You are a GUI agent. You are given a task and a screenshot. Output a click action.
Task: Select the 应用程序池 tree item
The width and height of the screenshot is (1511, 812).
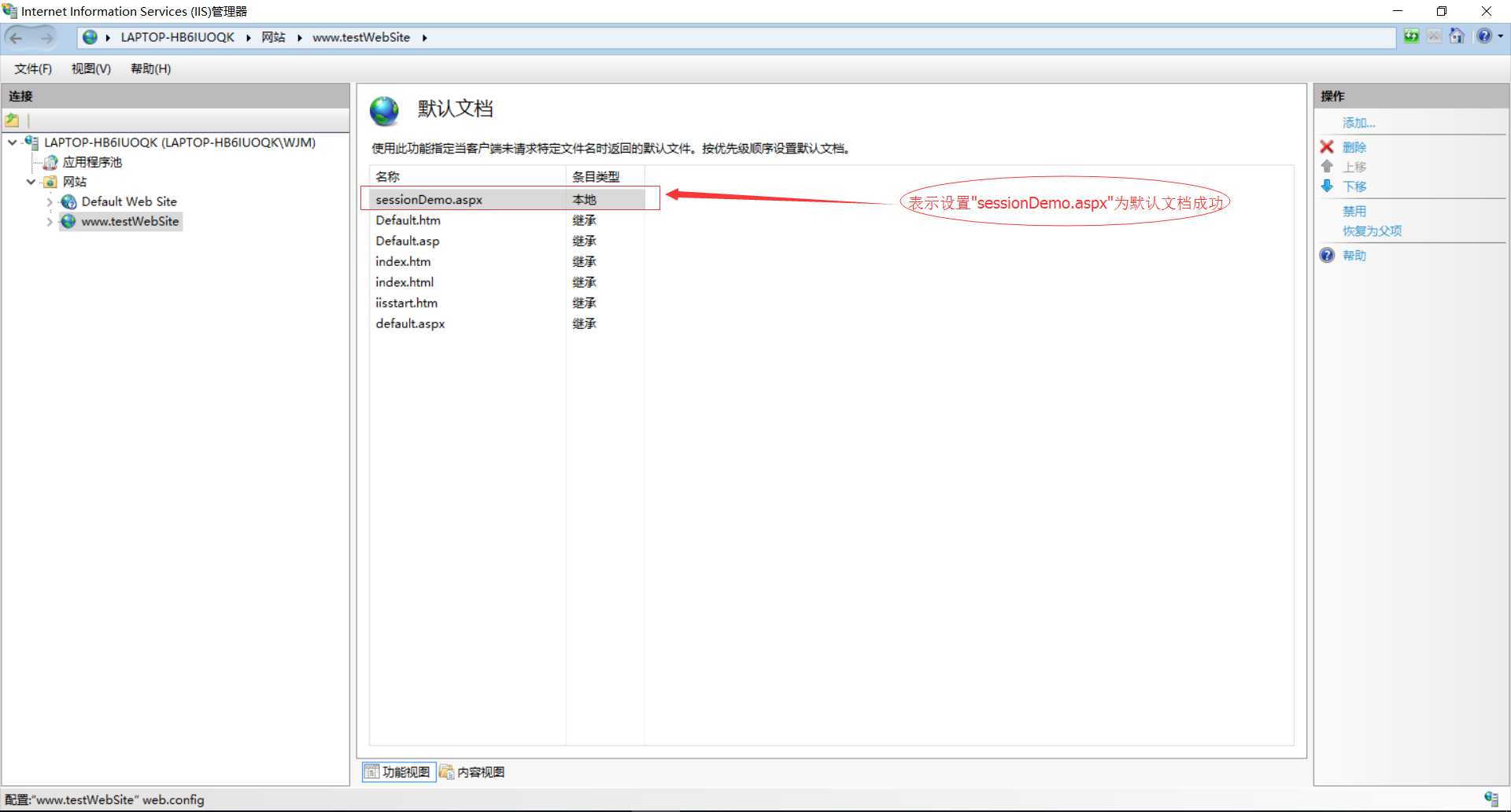(x=92, y=162)
